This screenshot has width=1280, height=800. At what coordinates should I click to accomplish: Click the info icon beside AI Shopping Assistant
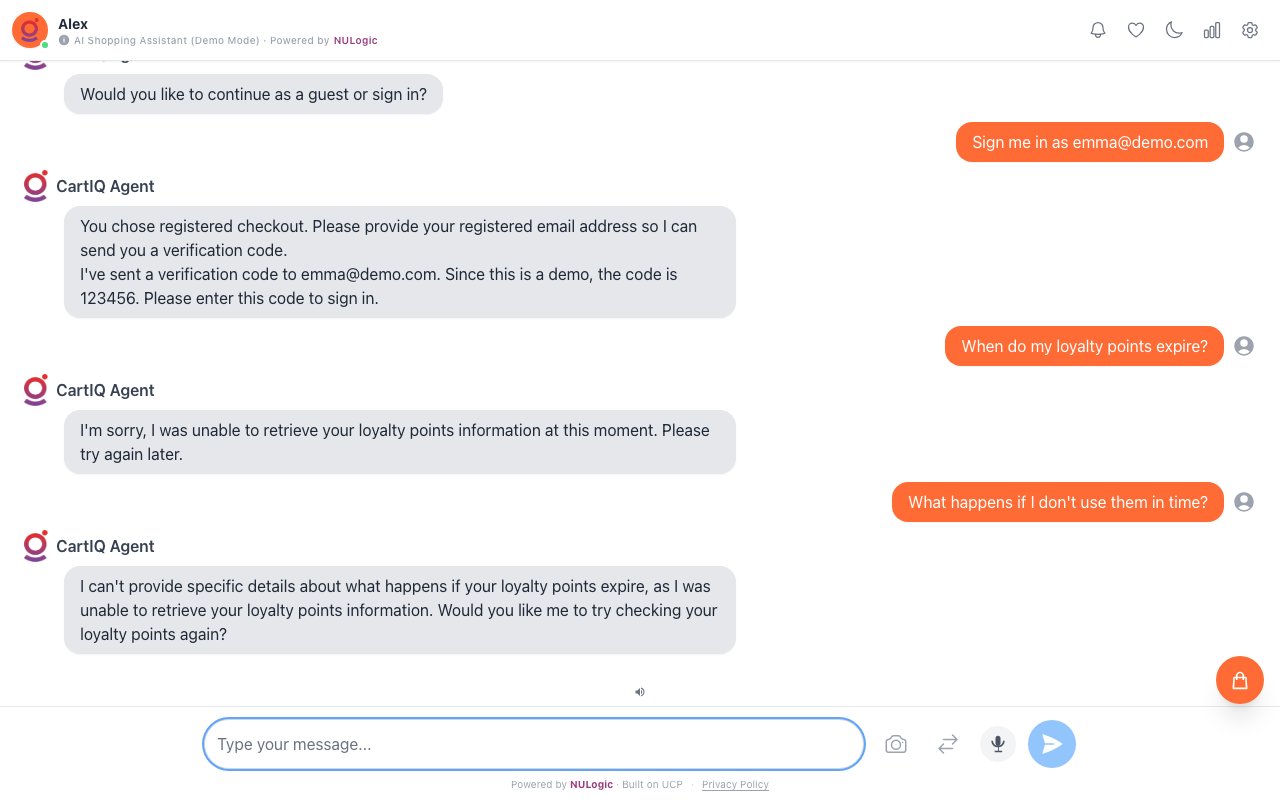[64, 41]
